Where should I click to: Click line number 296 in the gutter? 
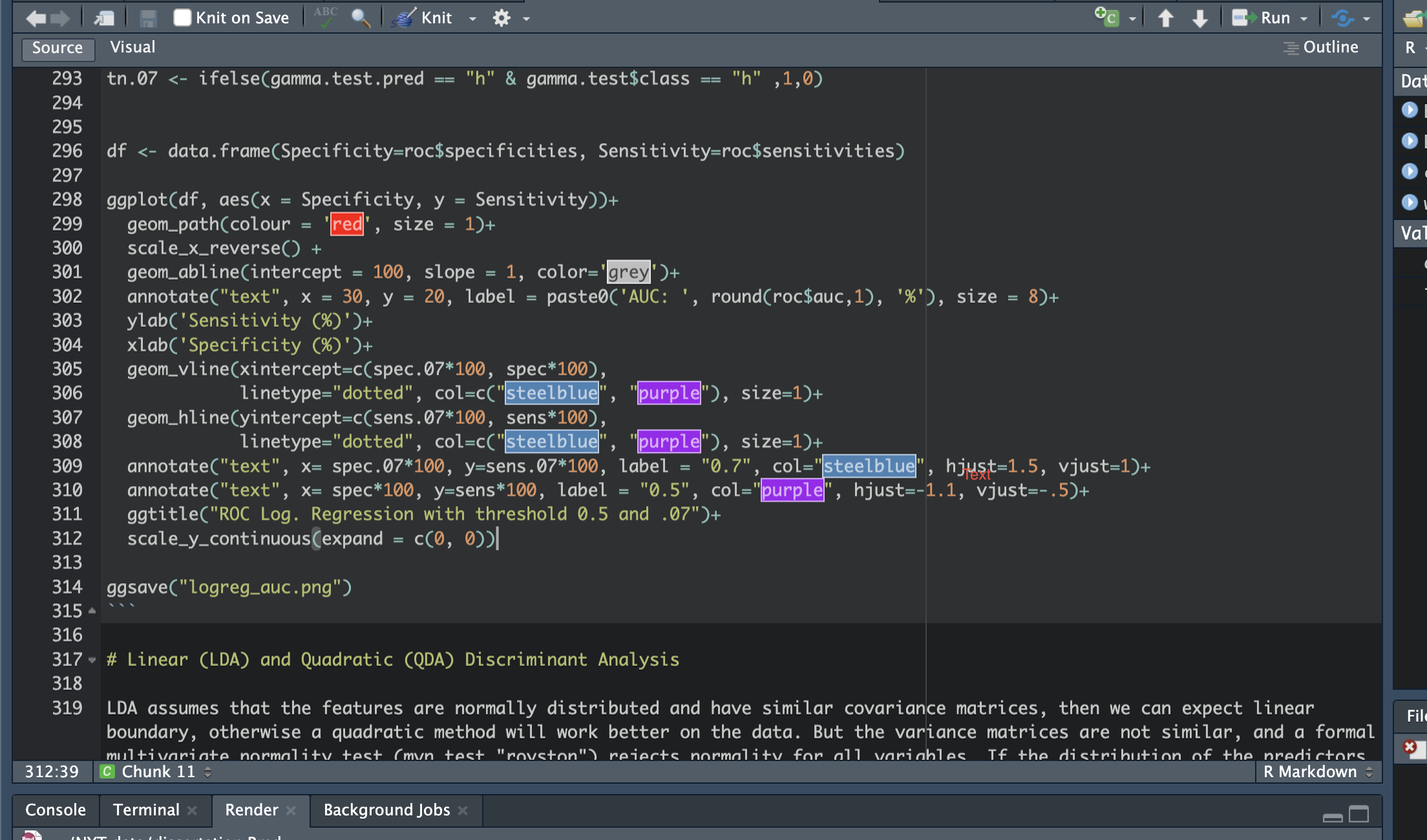pos(67,151)
